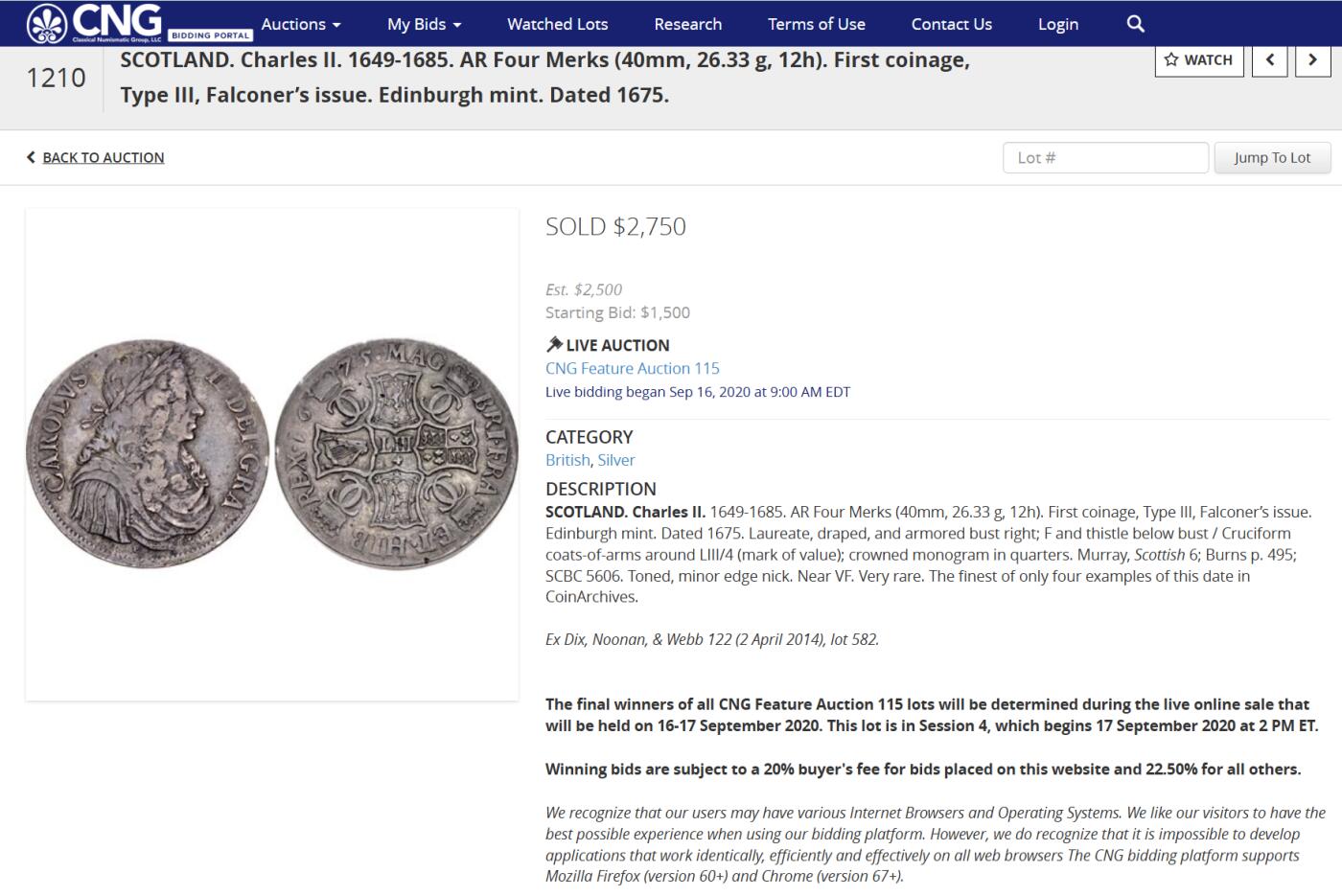Select the Silver category link

click(616, 460)
